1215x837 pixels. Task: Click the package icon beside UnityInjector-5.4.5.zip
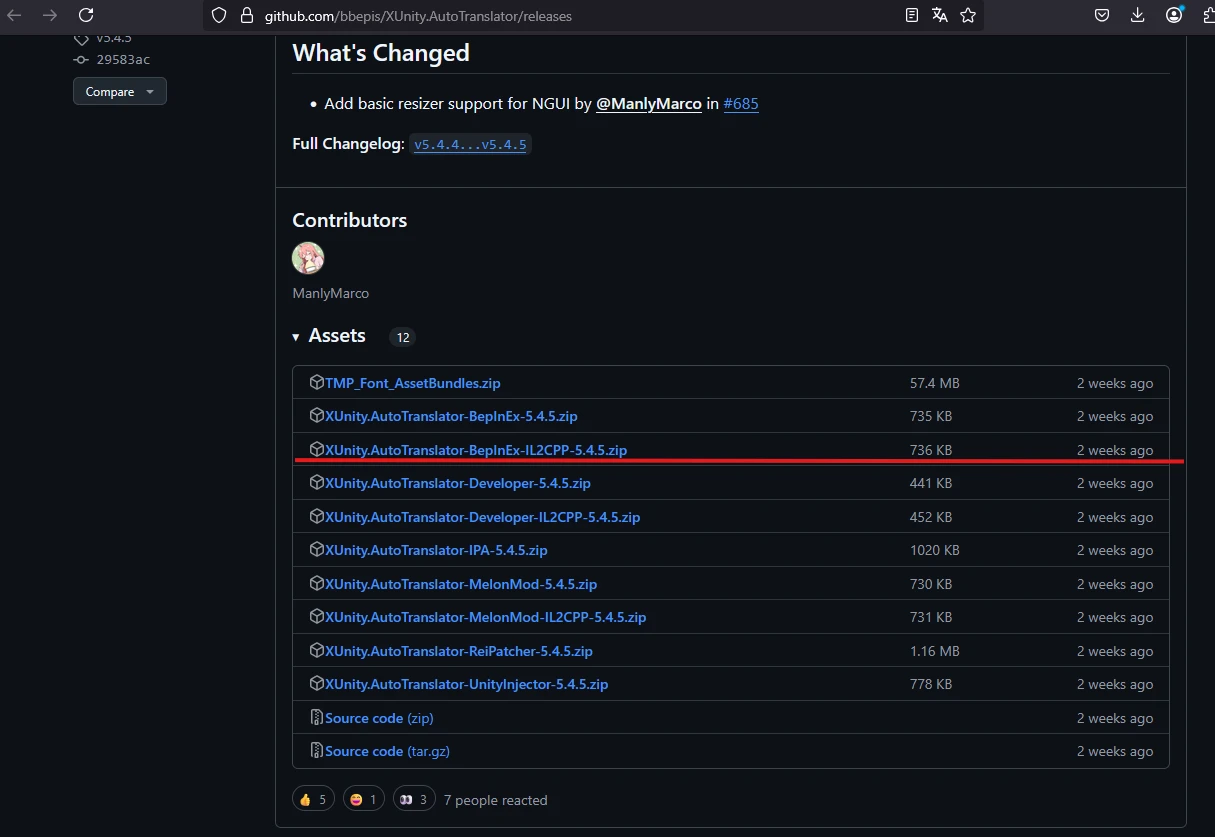[317, 684]
